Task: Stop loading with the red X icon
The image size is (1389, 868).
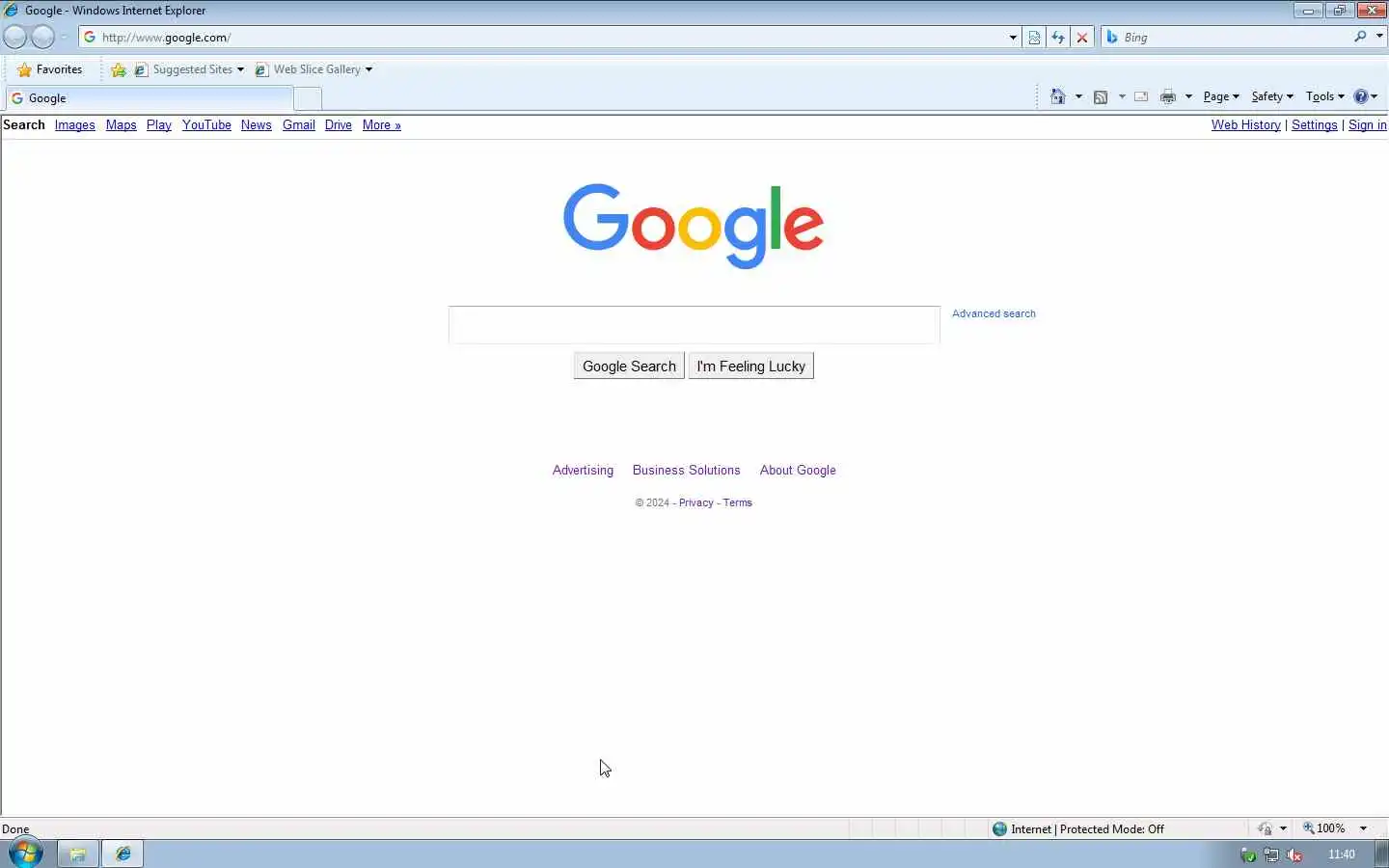Action: point(1082,38)
